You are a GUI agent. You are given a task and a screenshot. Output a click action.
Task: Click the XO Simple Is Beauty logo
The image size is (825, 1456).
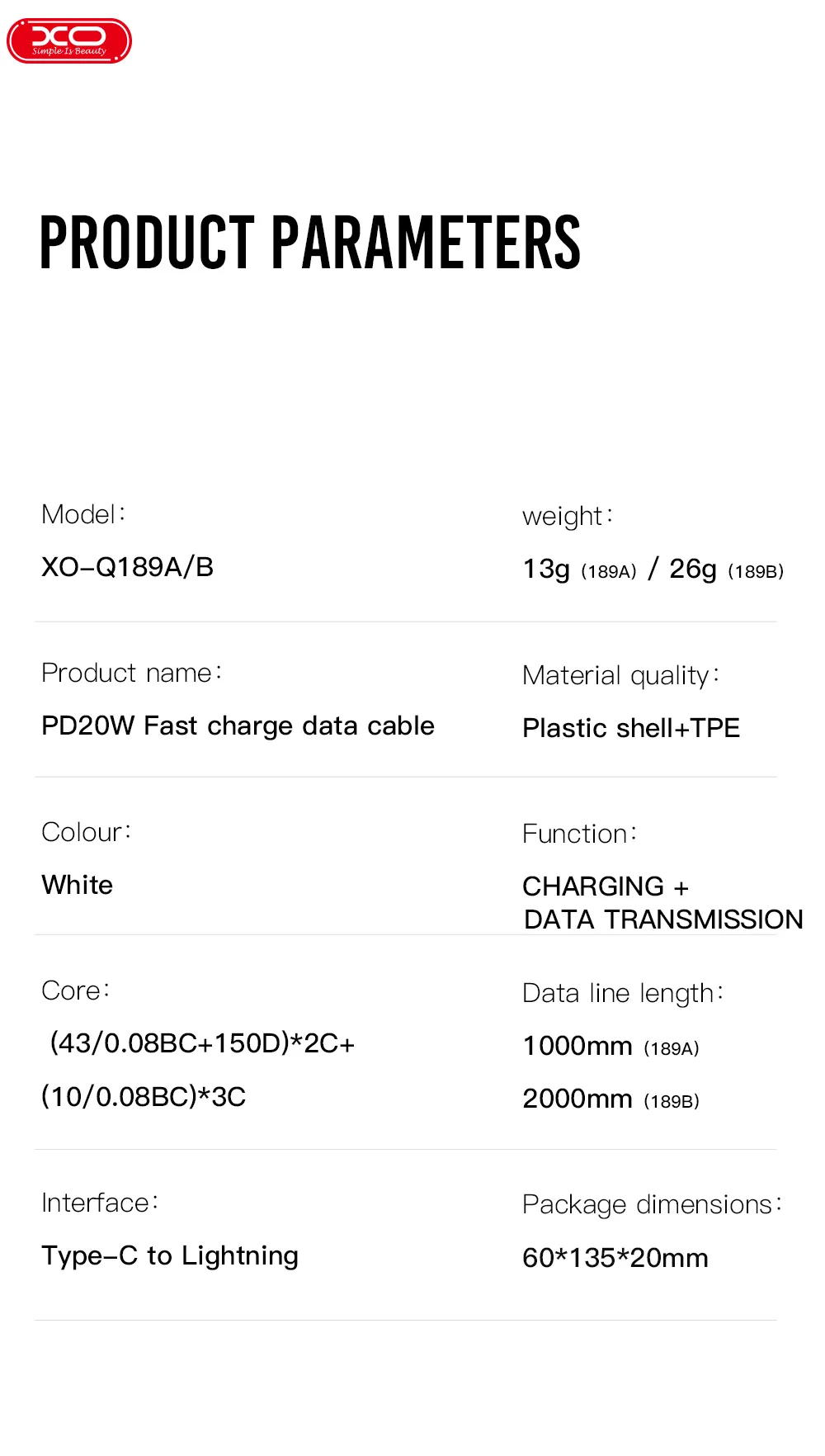pos(69,41)
